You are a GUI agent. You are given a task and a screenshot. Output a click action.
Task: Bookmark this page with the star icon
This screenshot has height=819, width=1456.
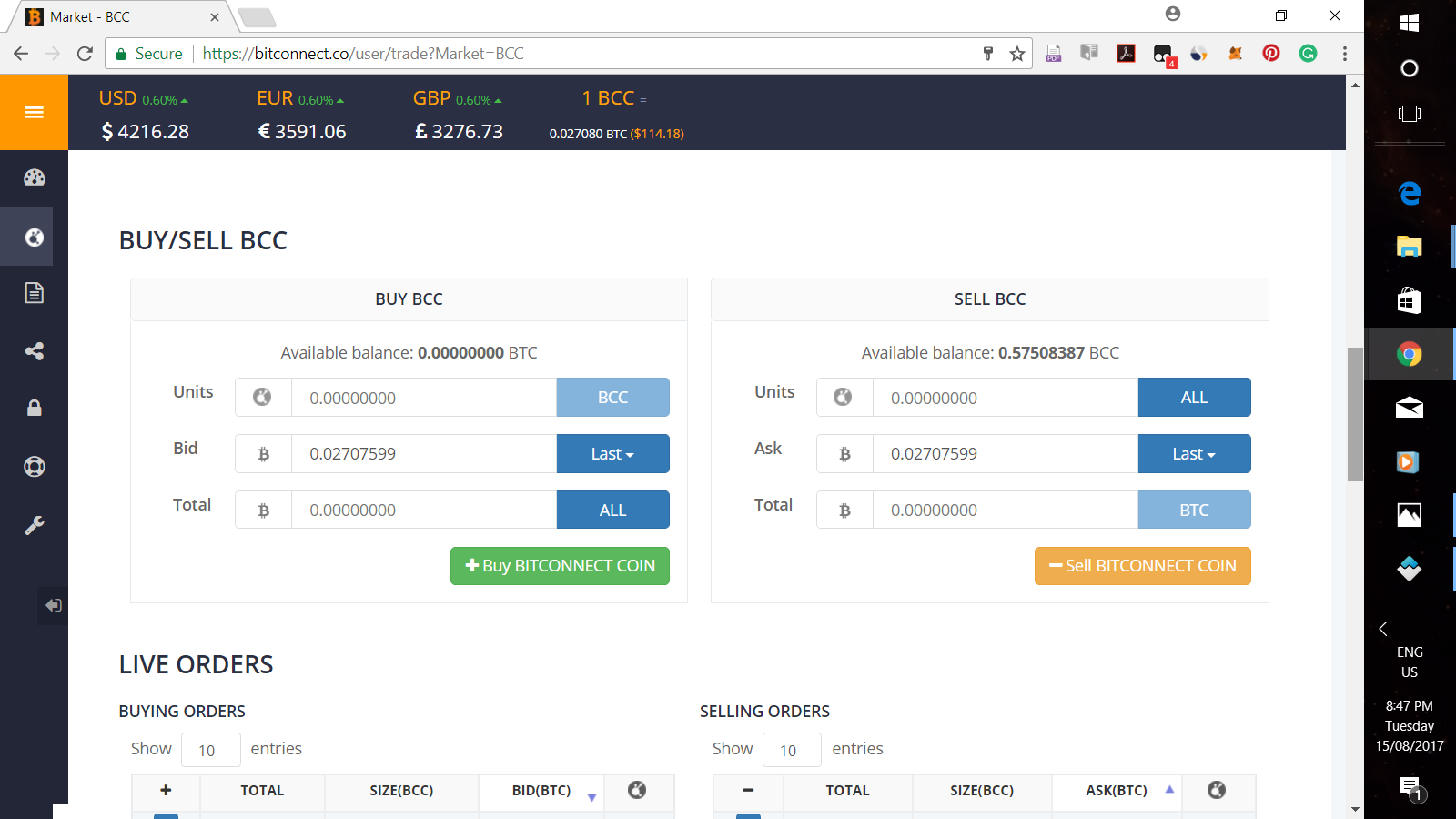tap(1017, 54)
